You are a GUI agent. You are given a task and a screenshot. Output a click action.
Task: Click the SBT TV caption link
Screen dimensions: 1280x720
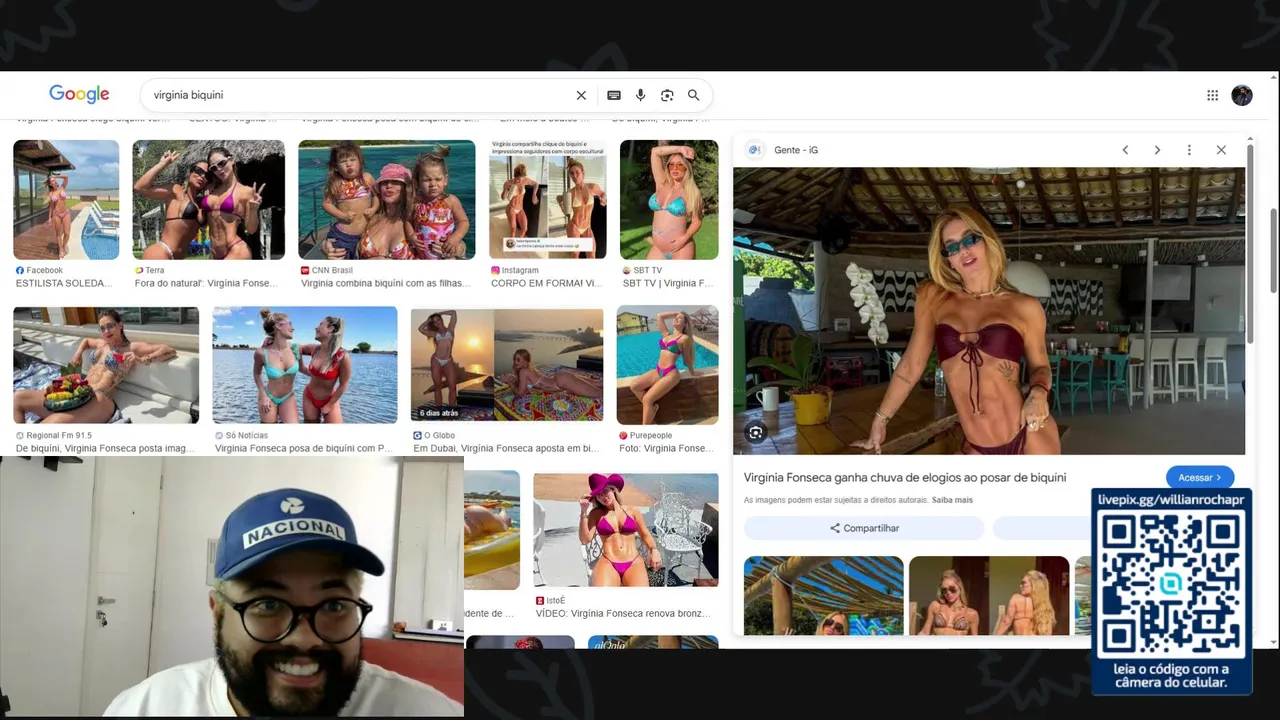coord(668,284)
